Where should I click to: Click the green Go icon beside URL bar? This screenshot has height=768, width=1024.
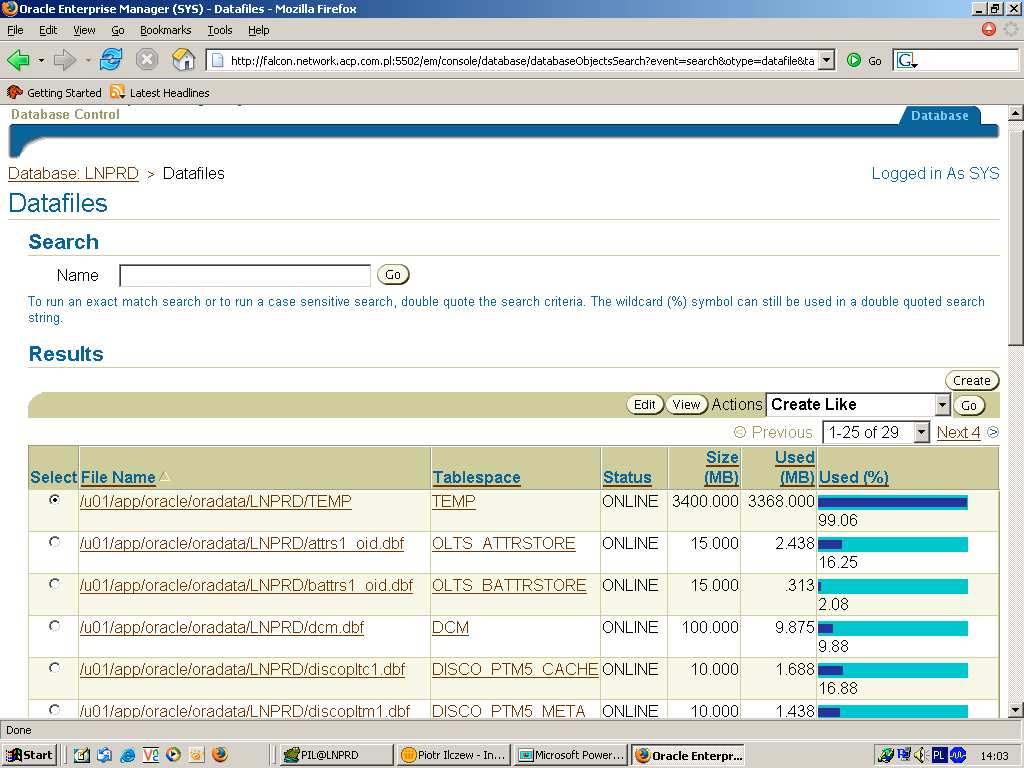pos(854,61)
